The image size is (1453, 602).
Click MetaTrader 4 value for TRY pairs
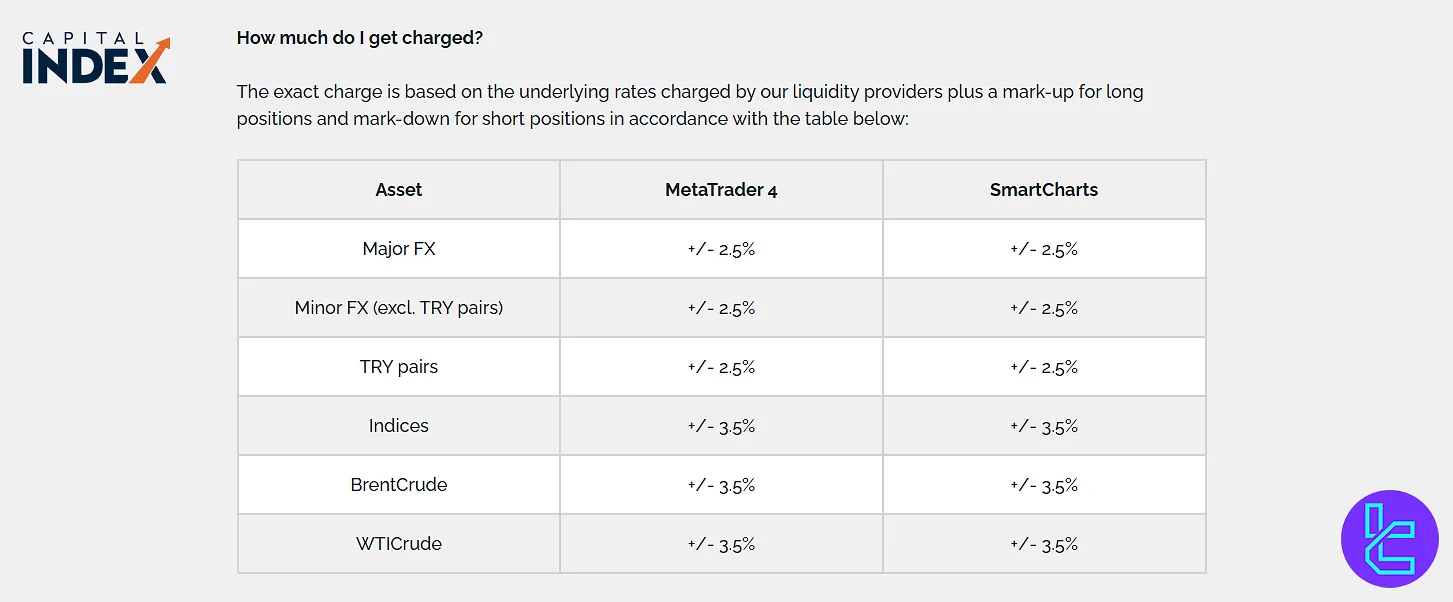(x=721, y=367)
